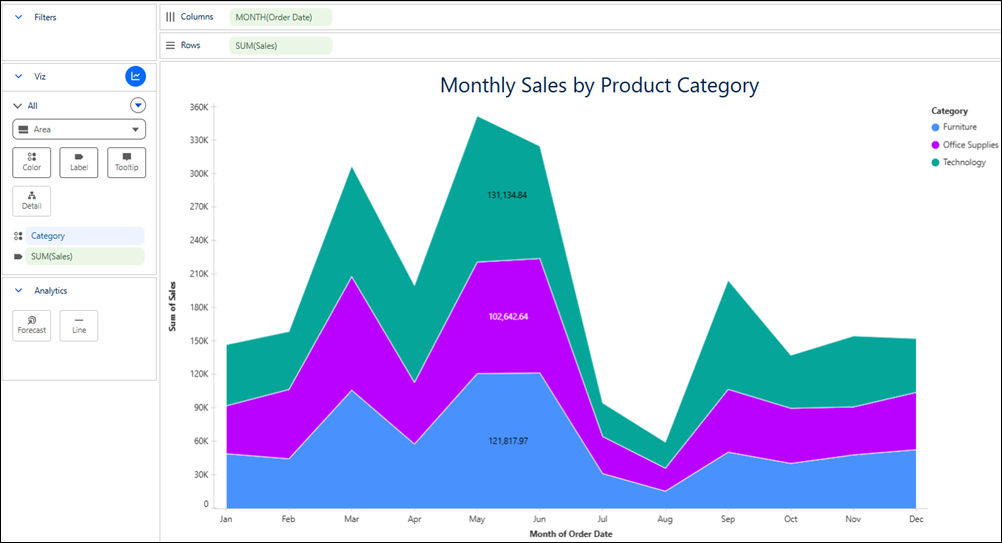This screenshot has width=1002, height=543.
Task: Click the 360K axis tick label
Action: 199,107
